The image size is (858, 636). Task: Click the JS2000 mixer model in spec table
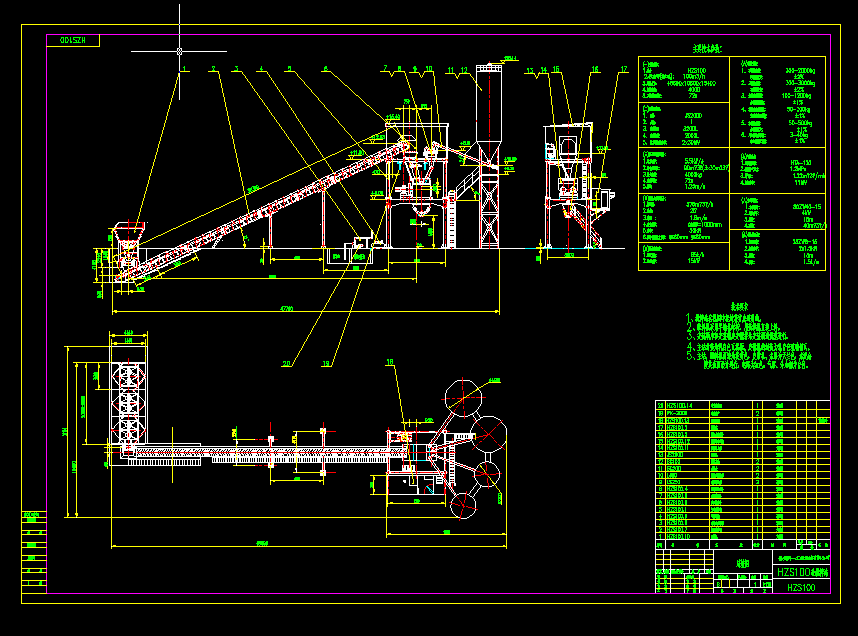coord(693,116)
